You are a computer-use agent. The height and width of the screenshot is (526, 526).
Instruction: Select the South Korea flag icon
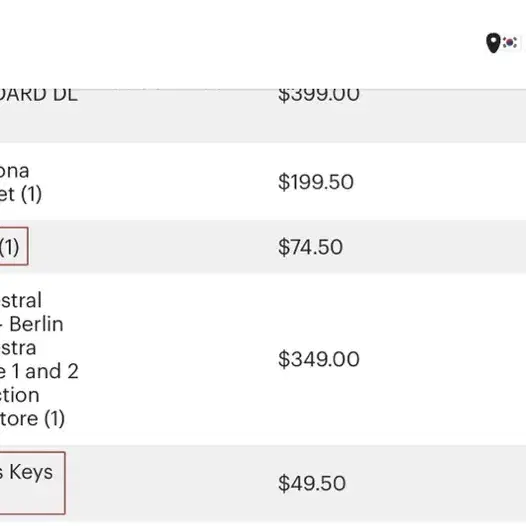pyautogui.click(x=510, y=43)
